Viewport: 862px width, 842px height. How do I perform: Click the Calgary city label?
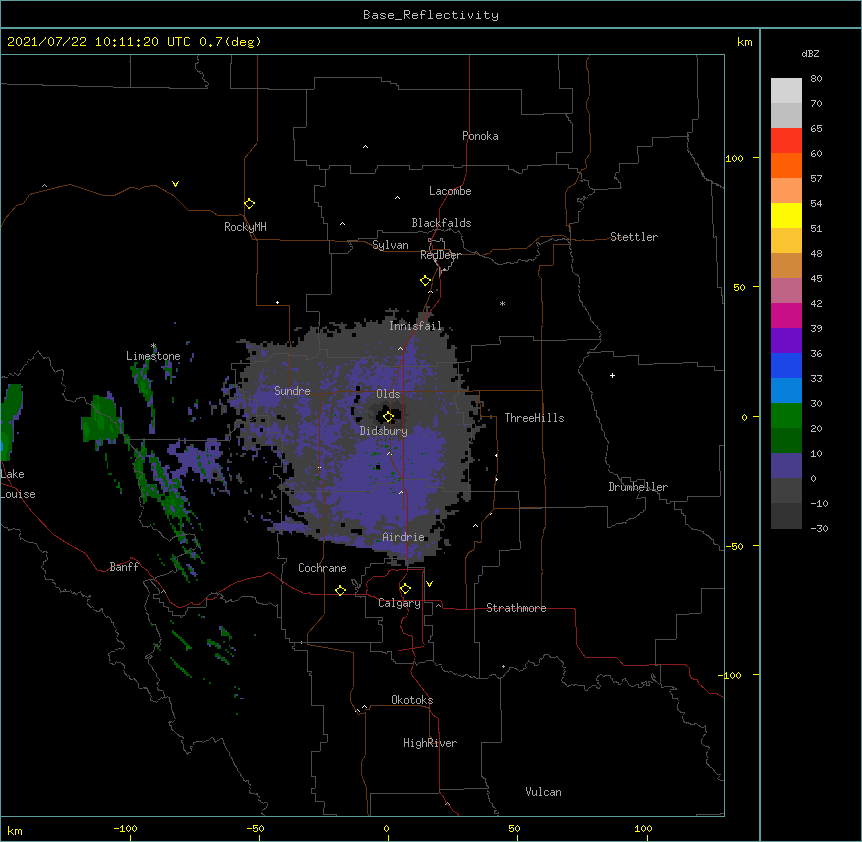(x=399, y=603)
